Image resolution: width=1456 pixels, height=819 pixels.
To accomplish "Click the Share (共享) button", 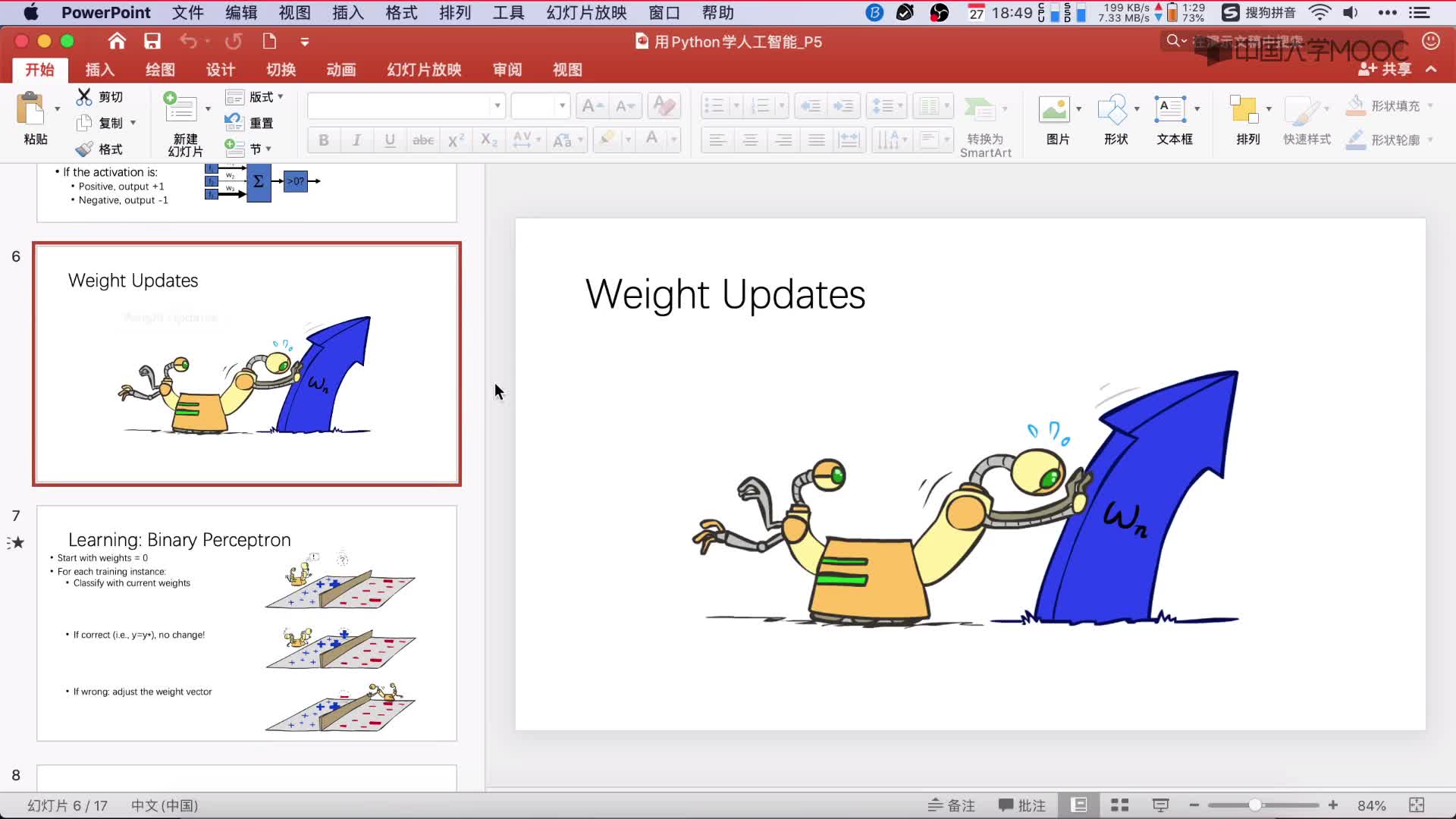I will click(x=1385, y=69).
